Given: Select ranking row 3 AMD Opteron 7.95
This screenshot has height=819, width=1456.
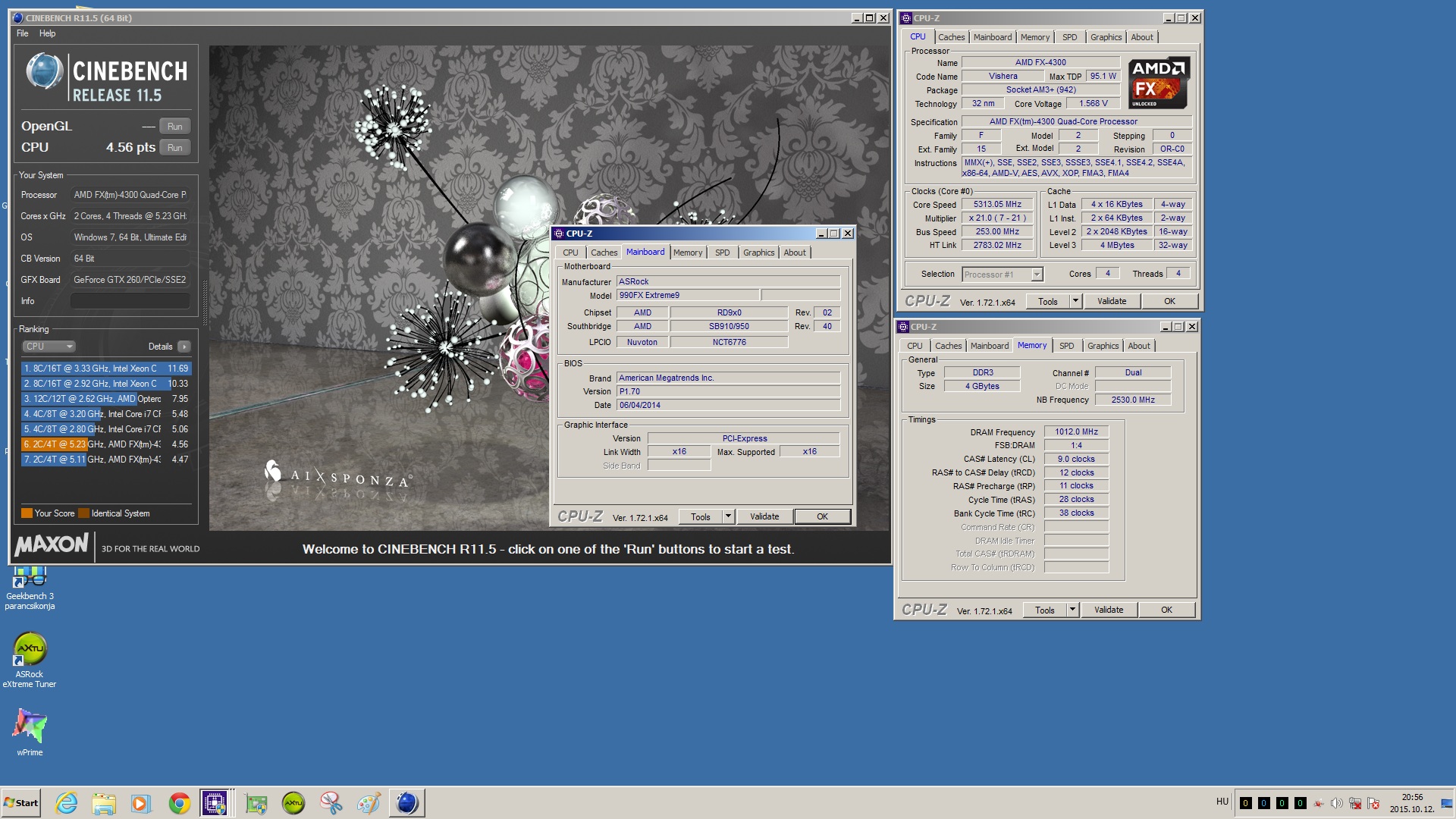Looking at the screenshot, I should [x=106, y=399].
